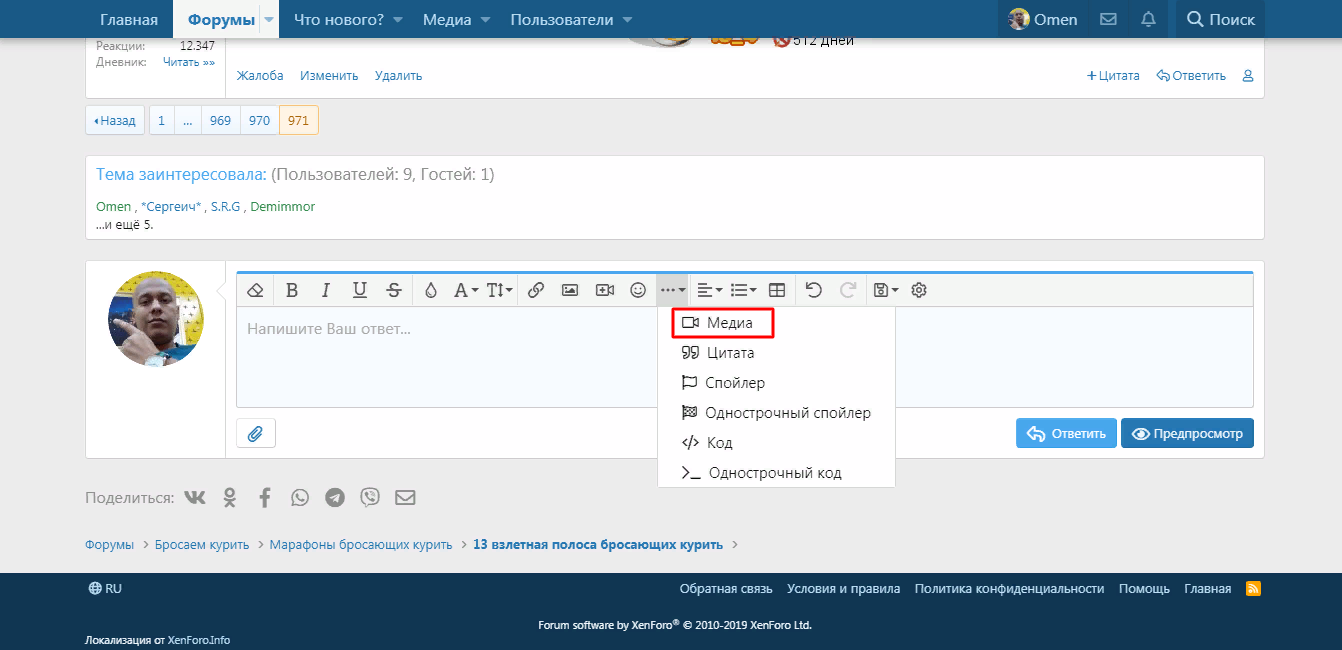This screenshot has height=650, width=1342.
Task: Select Медиа from the insert menu
Action: [723, 323]
